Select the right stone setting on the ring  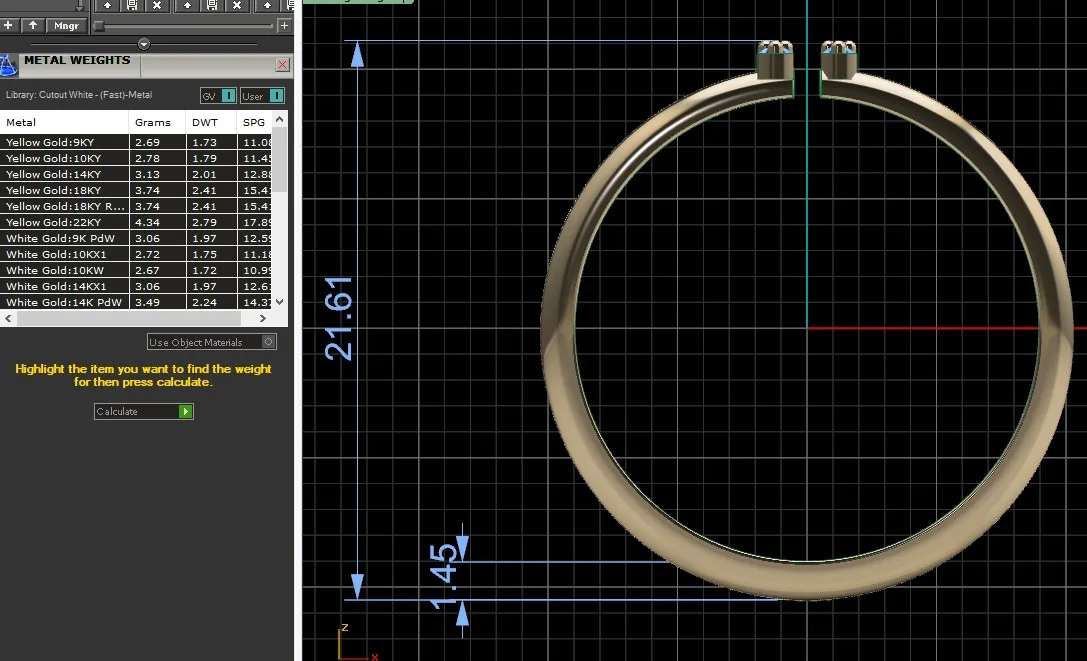click(839, 59)
